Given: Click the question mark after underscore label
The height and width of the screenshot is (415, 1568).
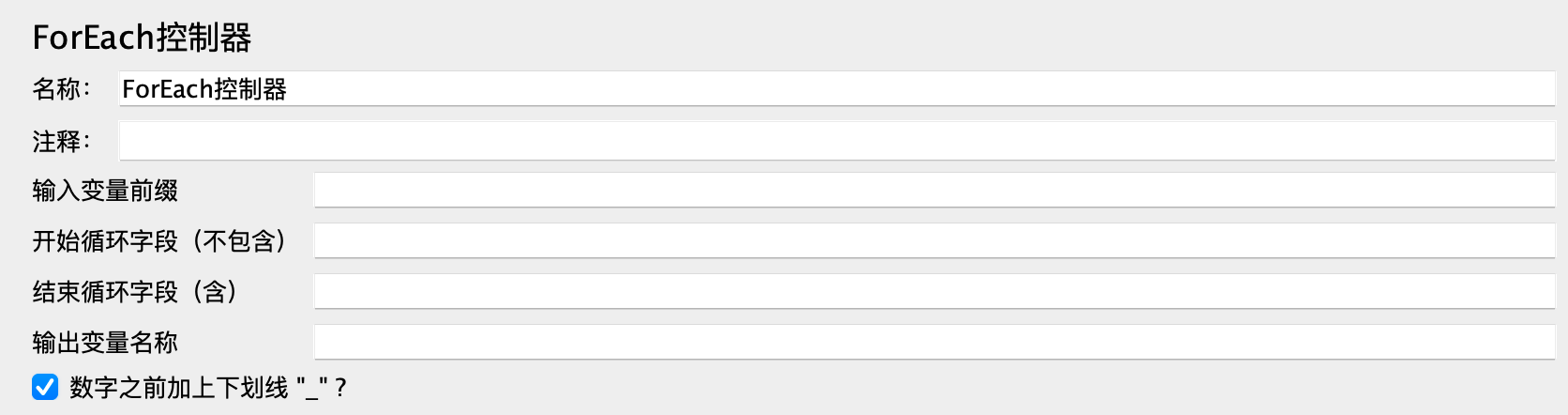Looking at the screenshot, I should coord(340,388).
